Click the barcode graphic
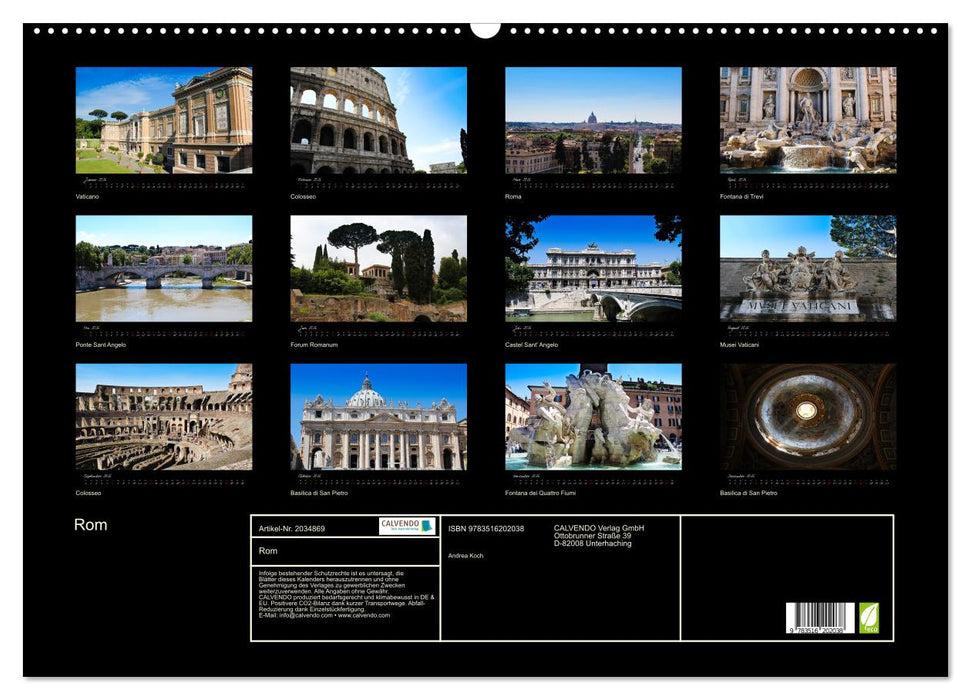Image resolution: width=971 pixels, height=700 pixels. click(x=820, y=618)
